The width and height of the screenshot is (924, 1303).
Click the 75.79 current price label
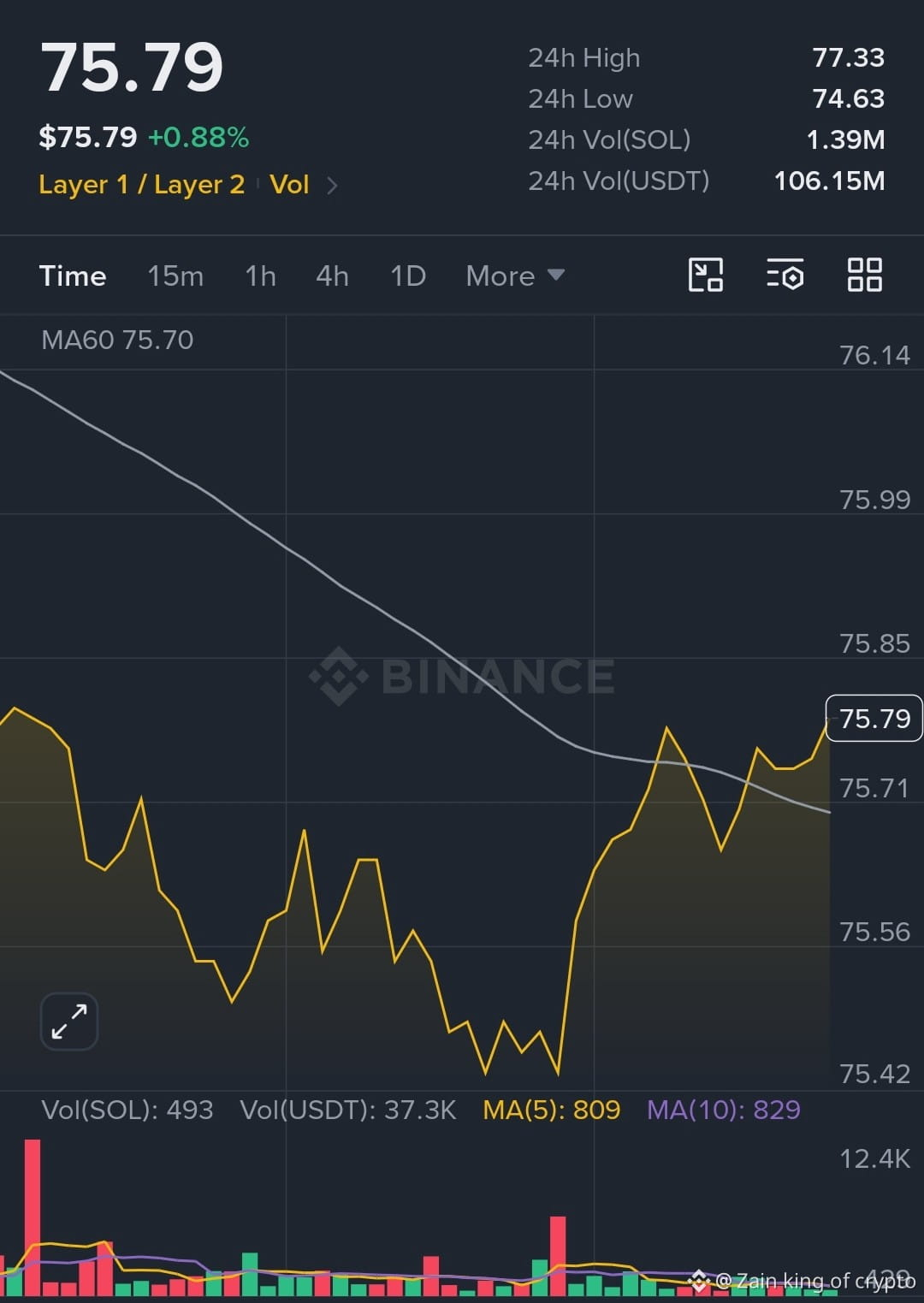874,718
